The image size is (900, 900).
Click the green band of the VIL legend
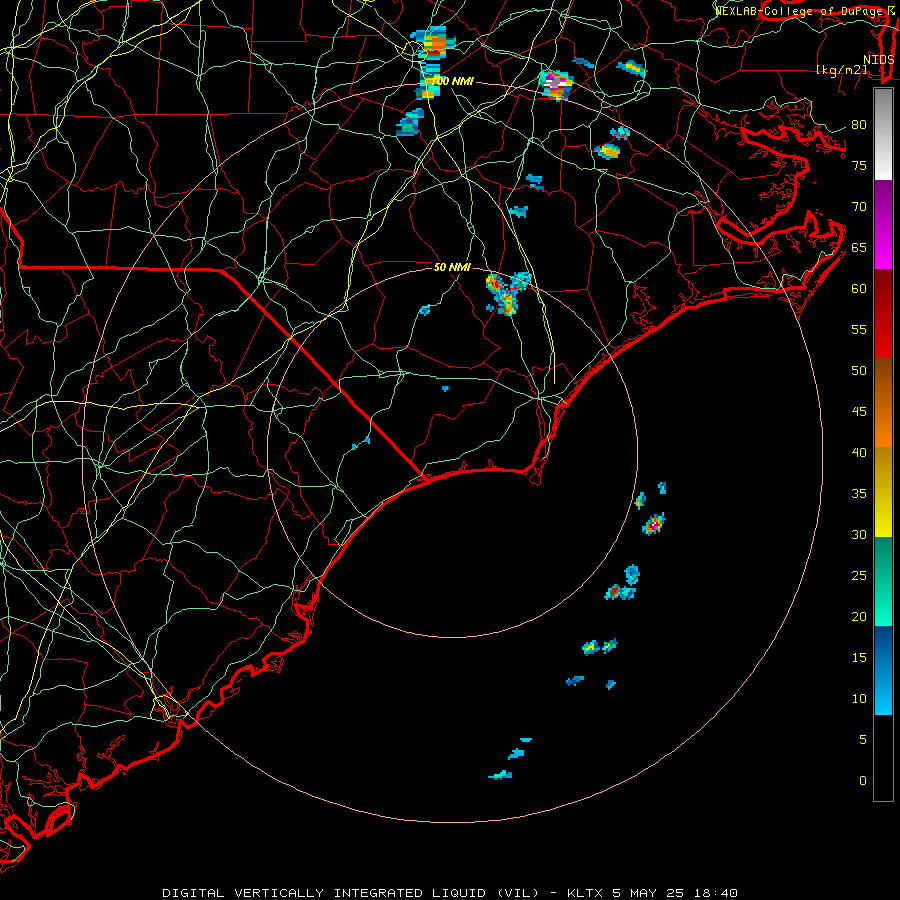click(x=883, y=581)
